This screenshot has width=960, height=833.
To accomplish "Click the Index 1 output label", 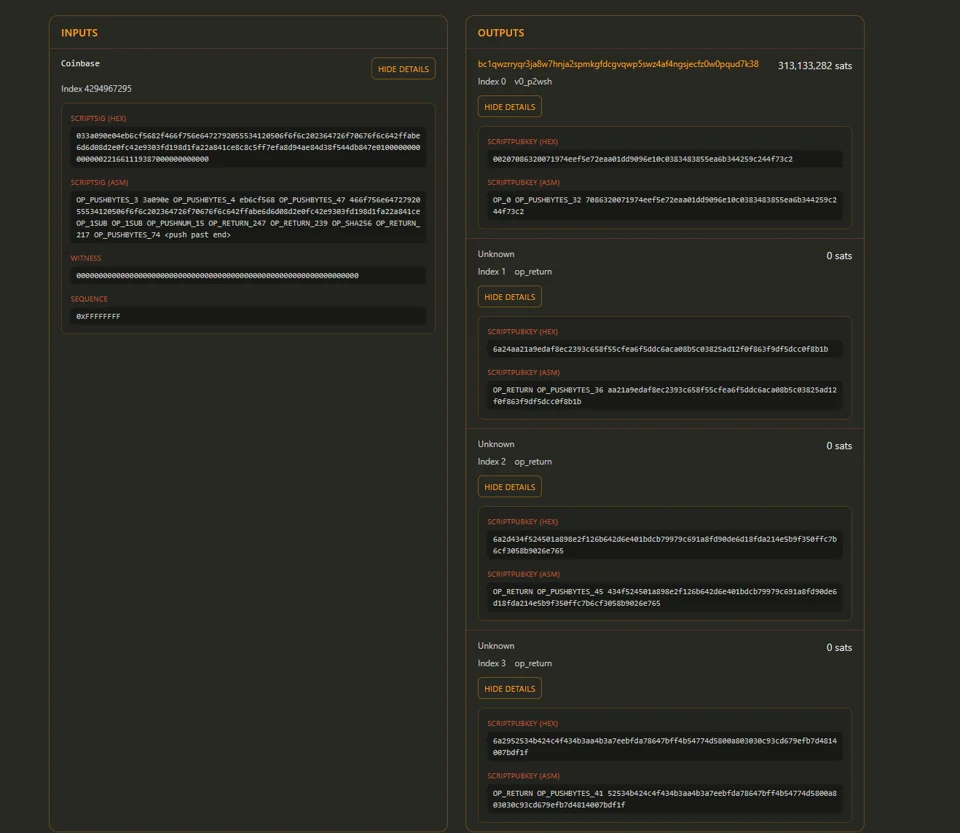I will (492, 272).
